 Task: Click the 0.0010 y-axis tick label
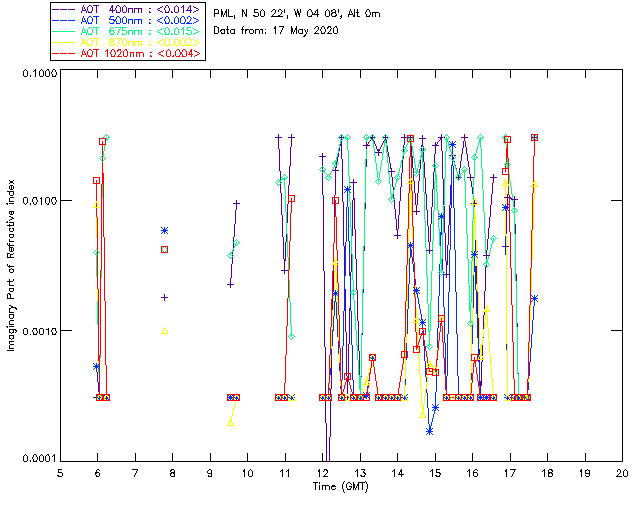pyautogui.click(x=39, y=331)
